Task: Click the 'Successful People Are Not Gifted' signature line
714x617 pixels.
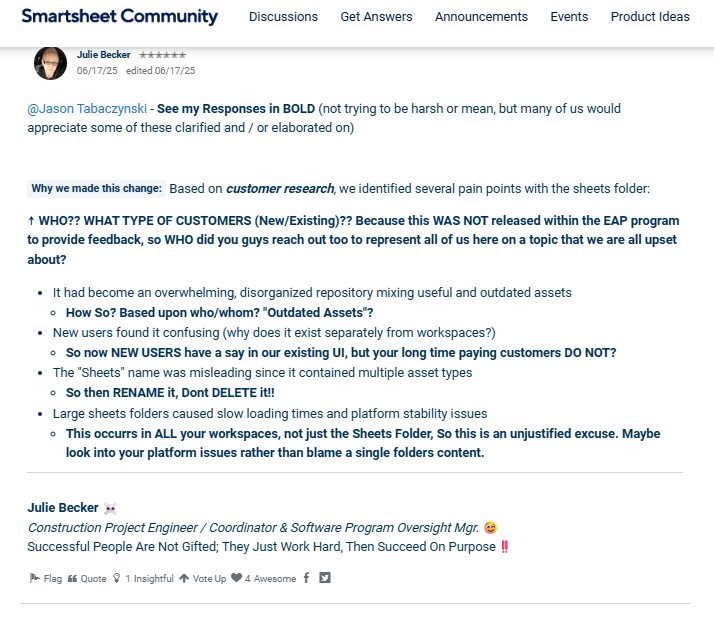Action: click(x=261, y=546)
